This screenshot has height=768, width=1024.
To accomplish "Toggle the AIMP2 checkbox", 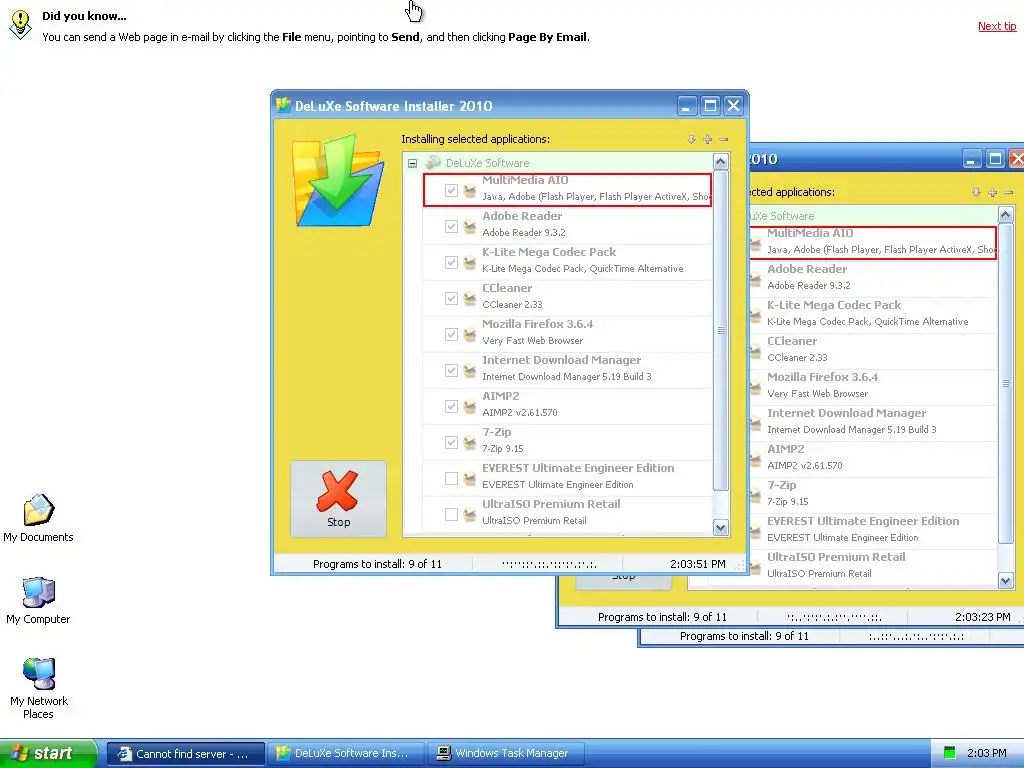I will click(x=451, y=406).
